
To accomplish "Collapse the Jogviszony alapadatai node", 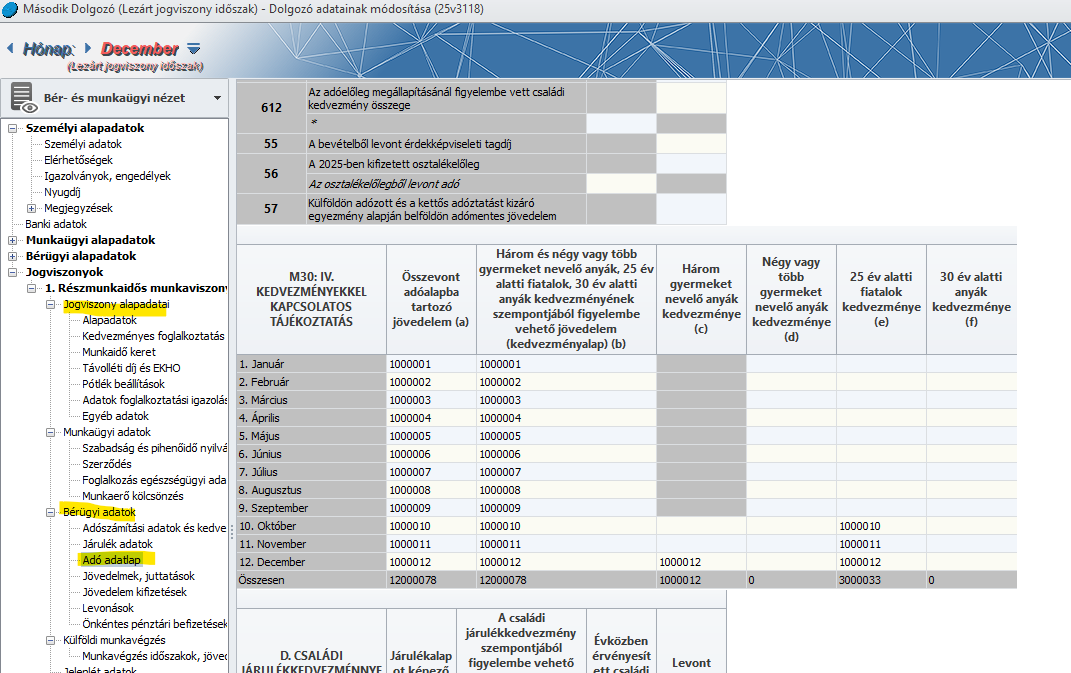I will click(x=51, y=304).
